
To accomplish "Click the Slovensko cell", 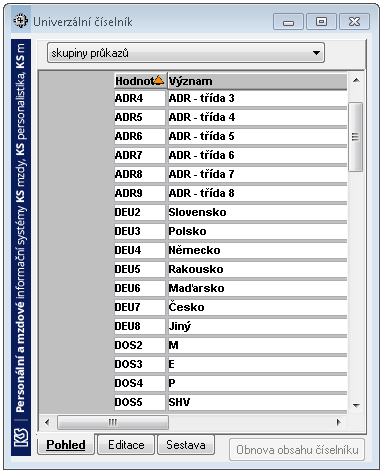I will click(257, 212).
